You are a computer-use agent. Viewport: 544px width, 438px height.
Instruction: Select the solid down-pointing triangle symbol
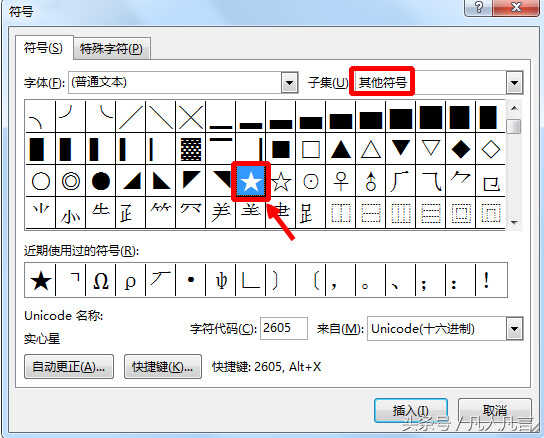(401, 149)
